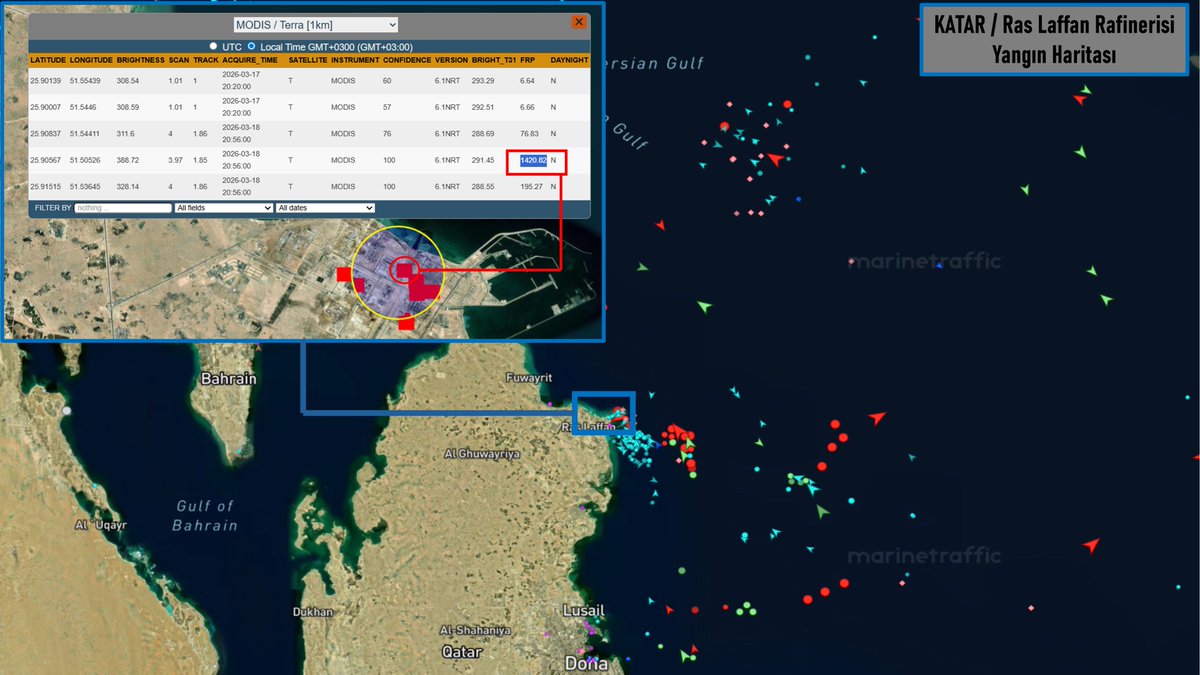The height and width of the screenshot is (675, 1200).
Task: Click fire hotspot square left of yellow circle
Action: 343,273
